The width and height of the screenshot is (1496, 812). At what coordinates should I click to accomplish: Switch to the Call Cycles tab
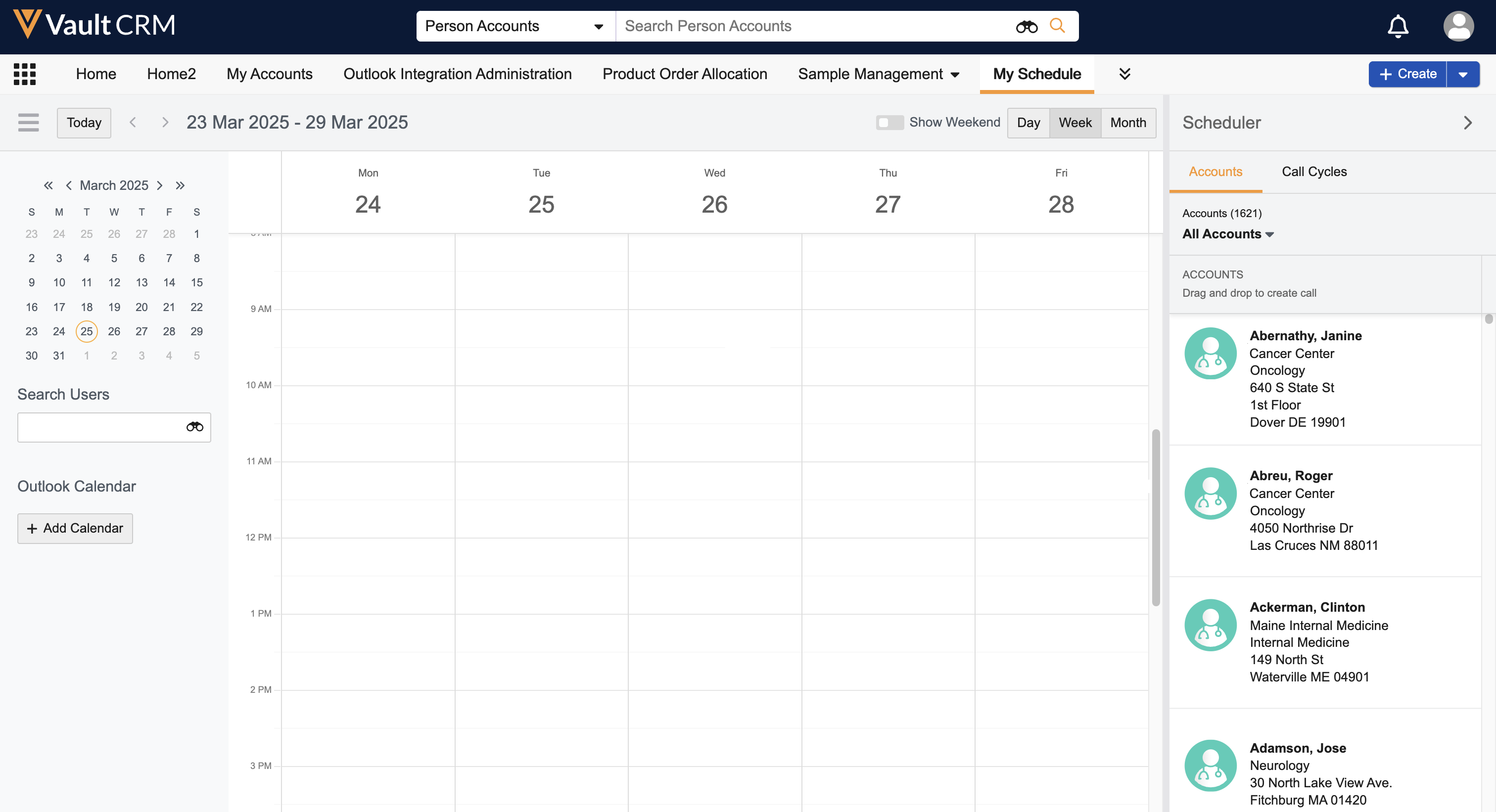click(1313, 172)
